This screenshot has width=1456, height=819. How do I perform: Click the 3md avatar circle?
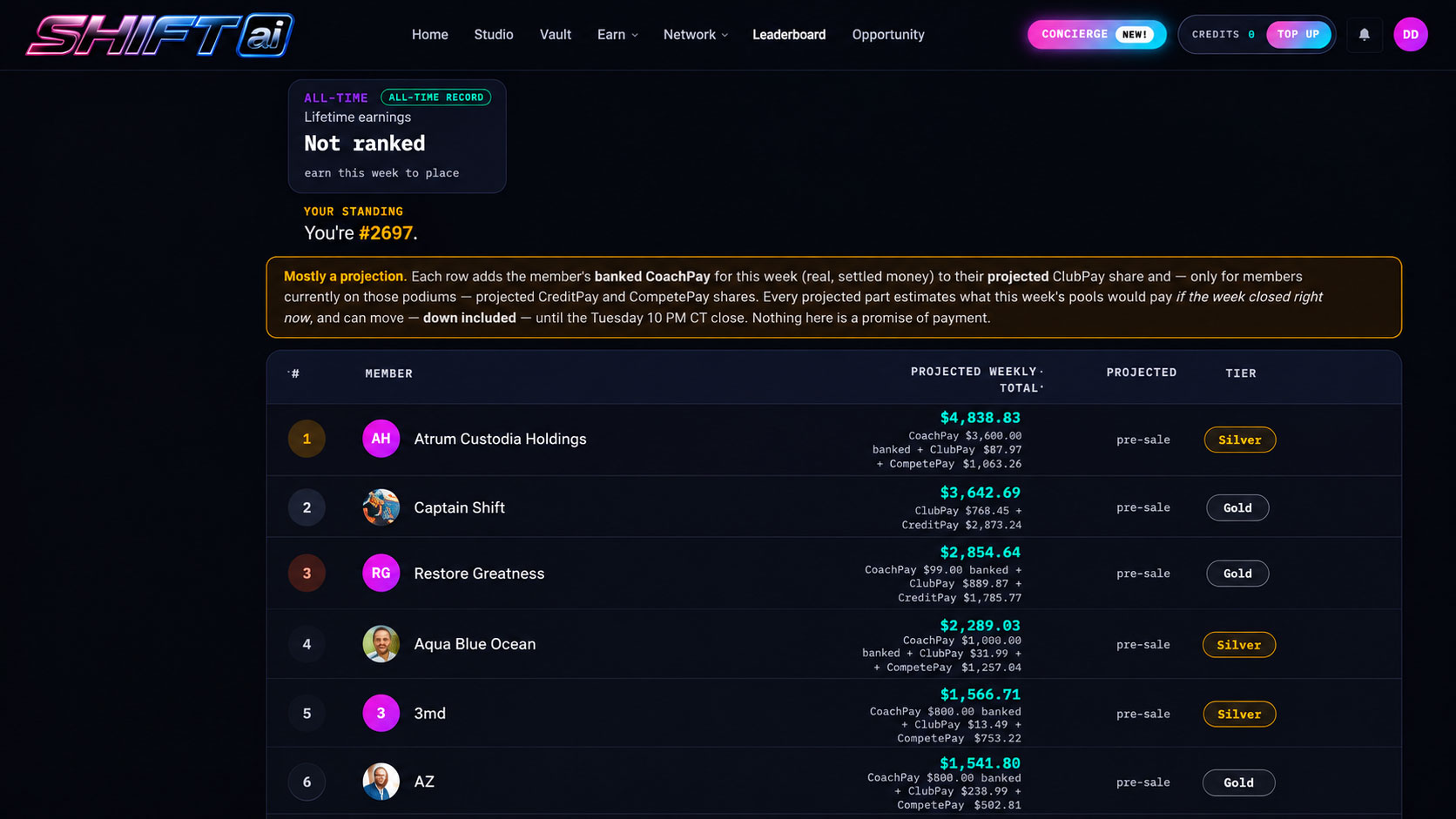pyautogui.click(x=381, y=713)
